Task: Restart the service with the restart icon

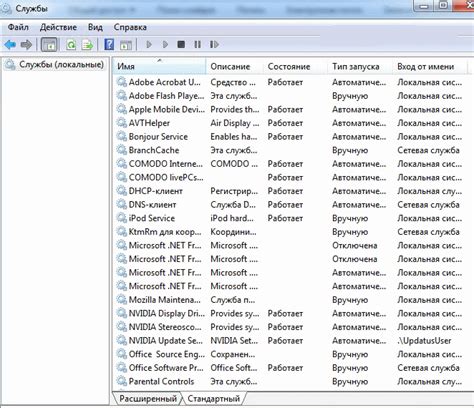Action: tap(214, 44)
